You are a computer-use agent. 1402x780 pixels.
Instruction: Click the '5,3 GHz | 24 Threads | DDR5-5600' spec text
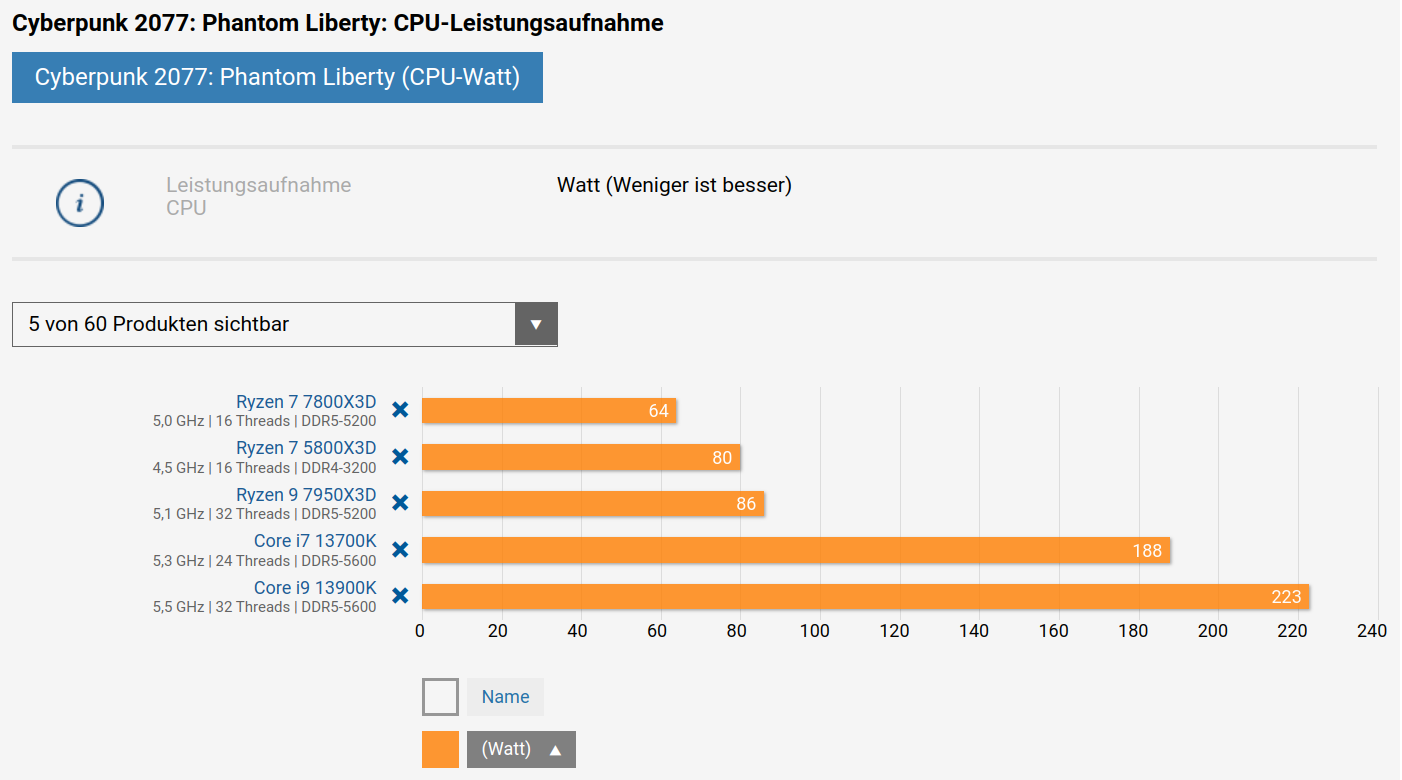(264, 561)
